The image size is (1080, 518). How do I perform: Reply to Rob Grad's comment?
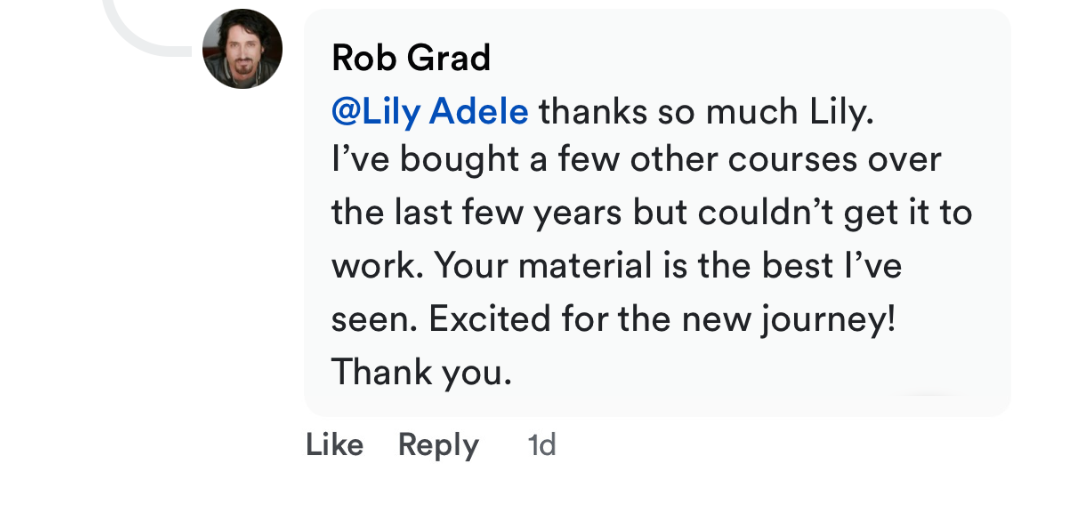(x=438, y=445)
